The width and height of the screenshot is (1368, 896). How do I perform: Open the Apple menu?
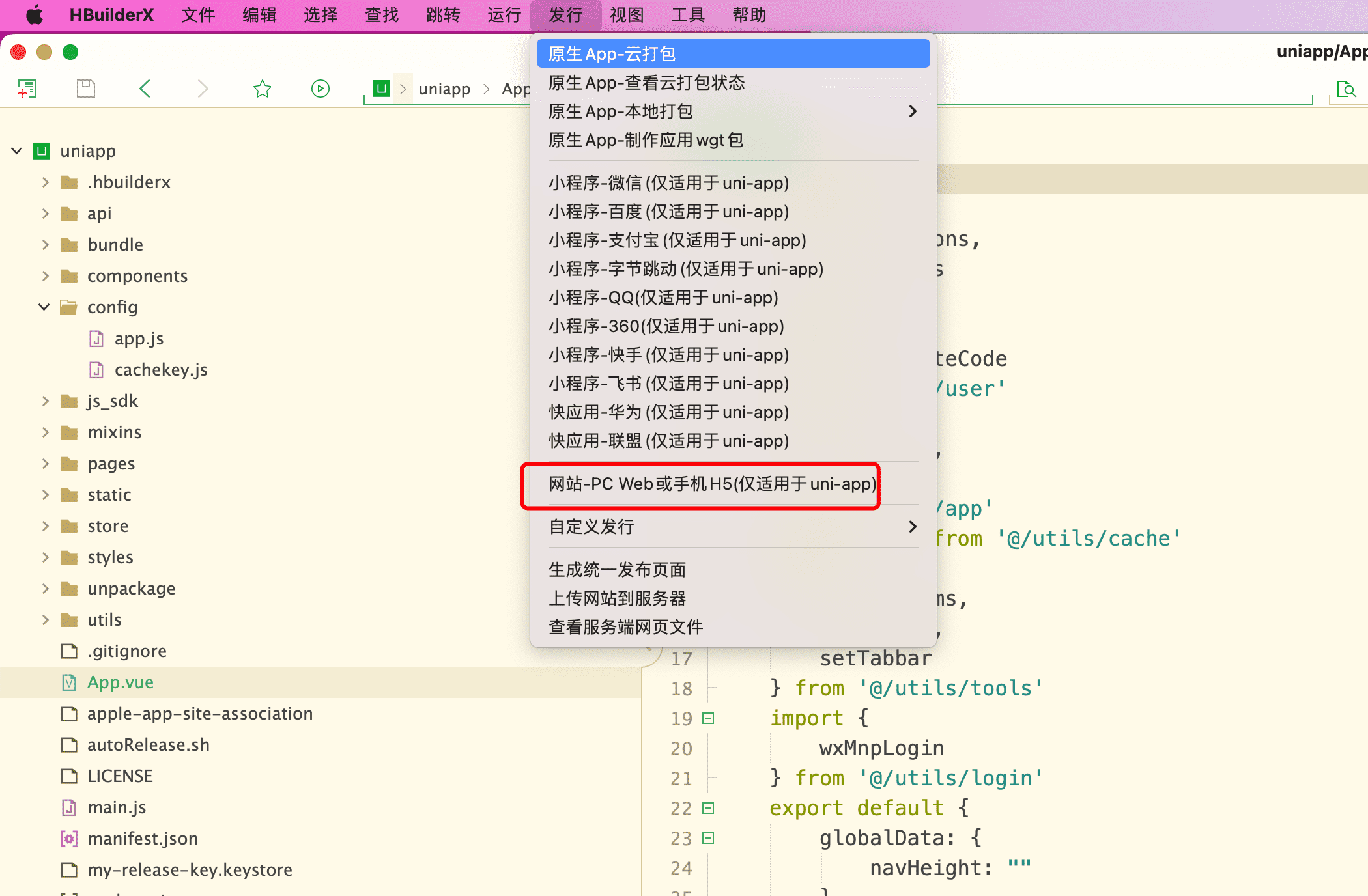click(35, 15)
